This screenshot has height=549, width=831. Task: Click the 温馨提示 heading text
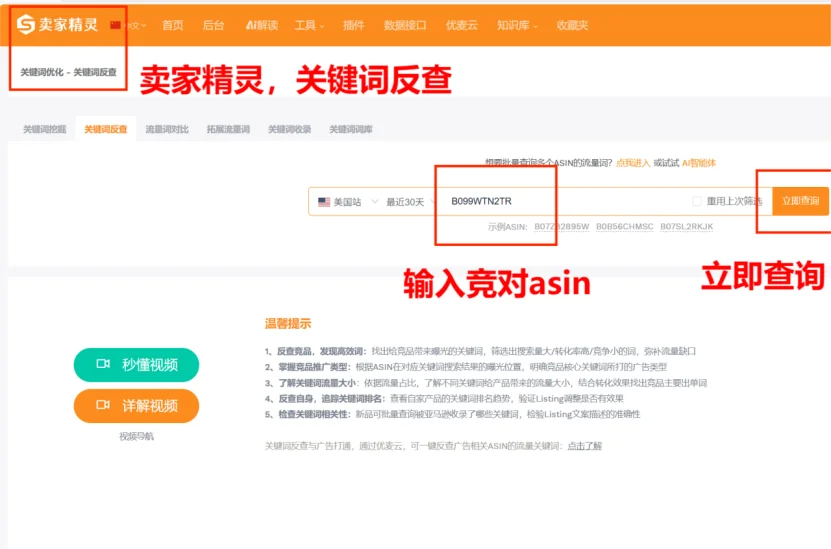(x=288, y=323)
